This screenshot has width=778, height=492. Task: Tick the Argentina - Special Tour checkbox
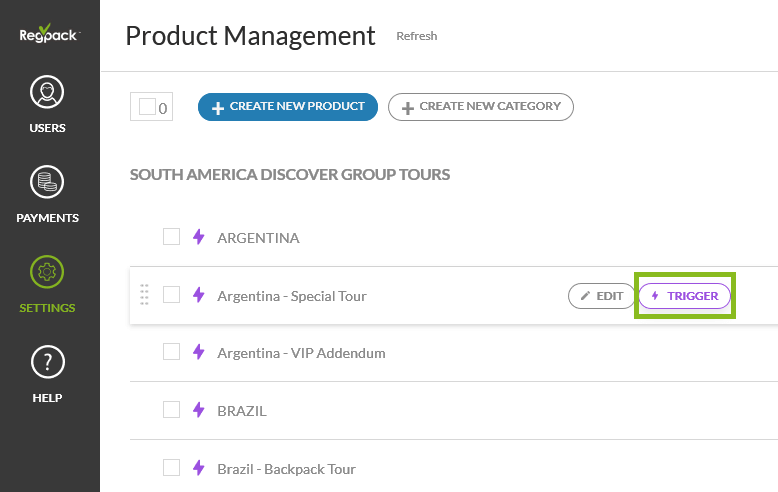171,295
